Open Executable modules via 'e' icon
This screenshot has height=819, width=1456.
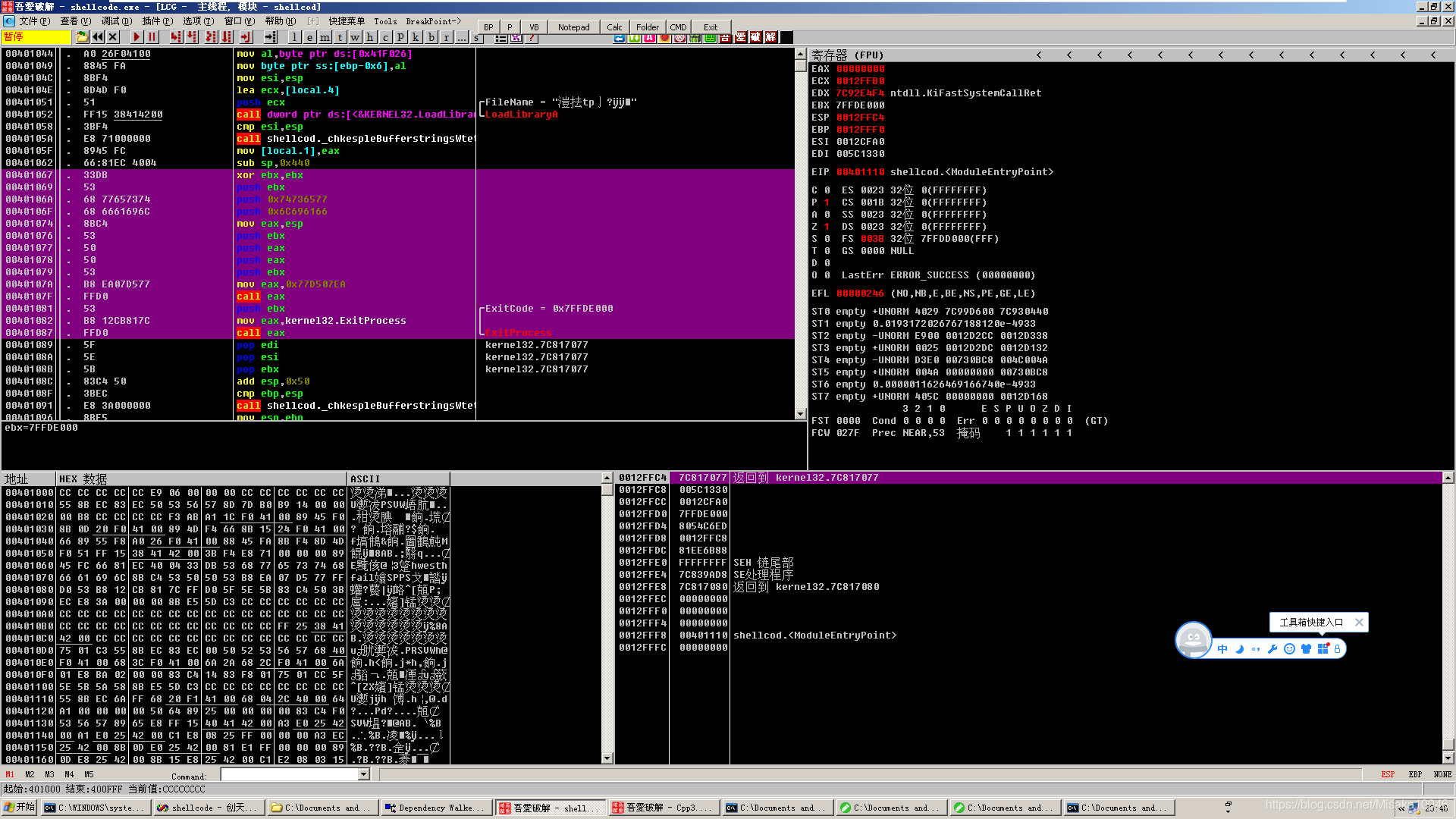click(309, 36)
